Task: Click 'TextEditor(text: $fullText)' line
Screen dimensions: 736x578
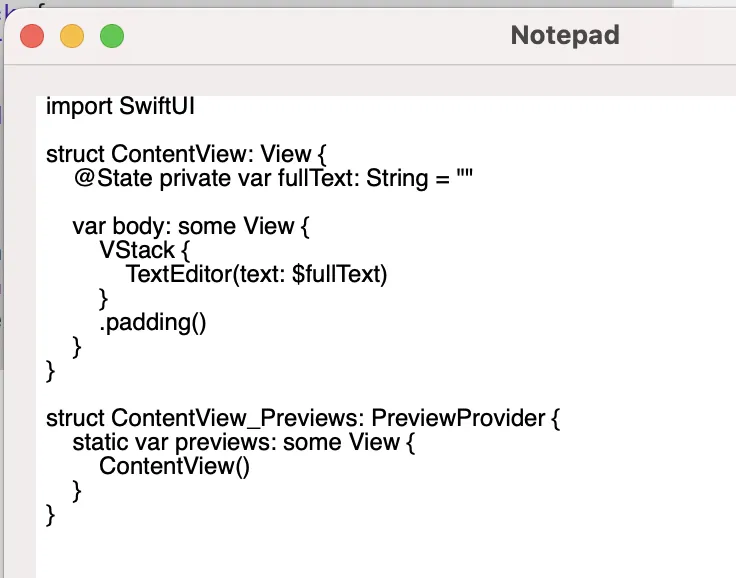Action: [256, 274]
